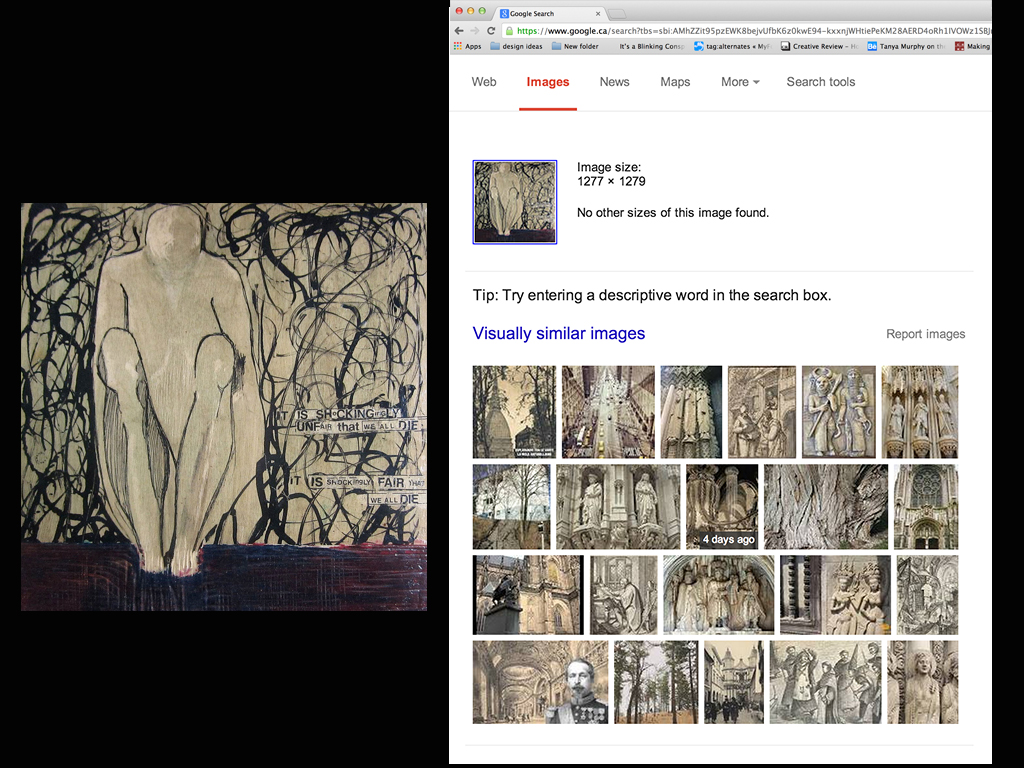
Task: Open the searched artwork thumbnail
Action: pos(514,202)
